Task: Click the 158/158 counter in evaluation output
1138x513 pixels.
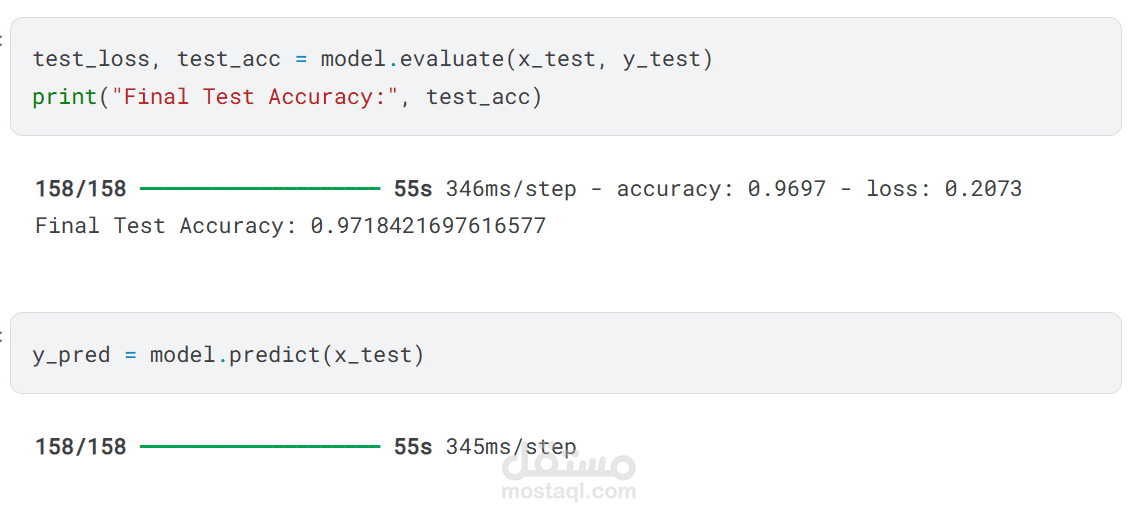Action: (x=81, y=189)
